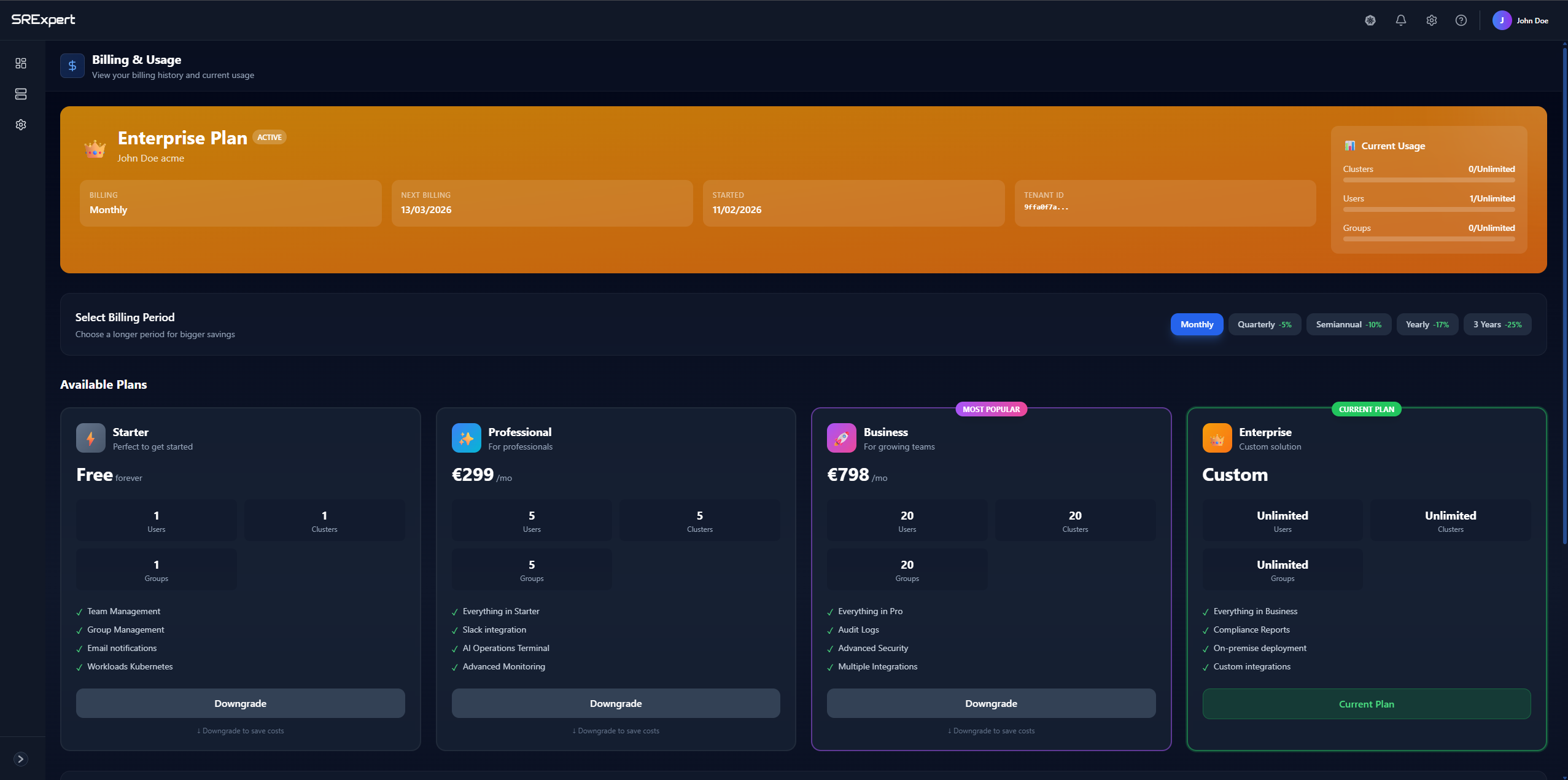The height and width of the screenshot is (780, 1568).
Task: Select the dashboard grid icon in sidebar
Action: [21, 63]
